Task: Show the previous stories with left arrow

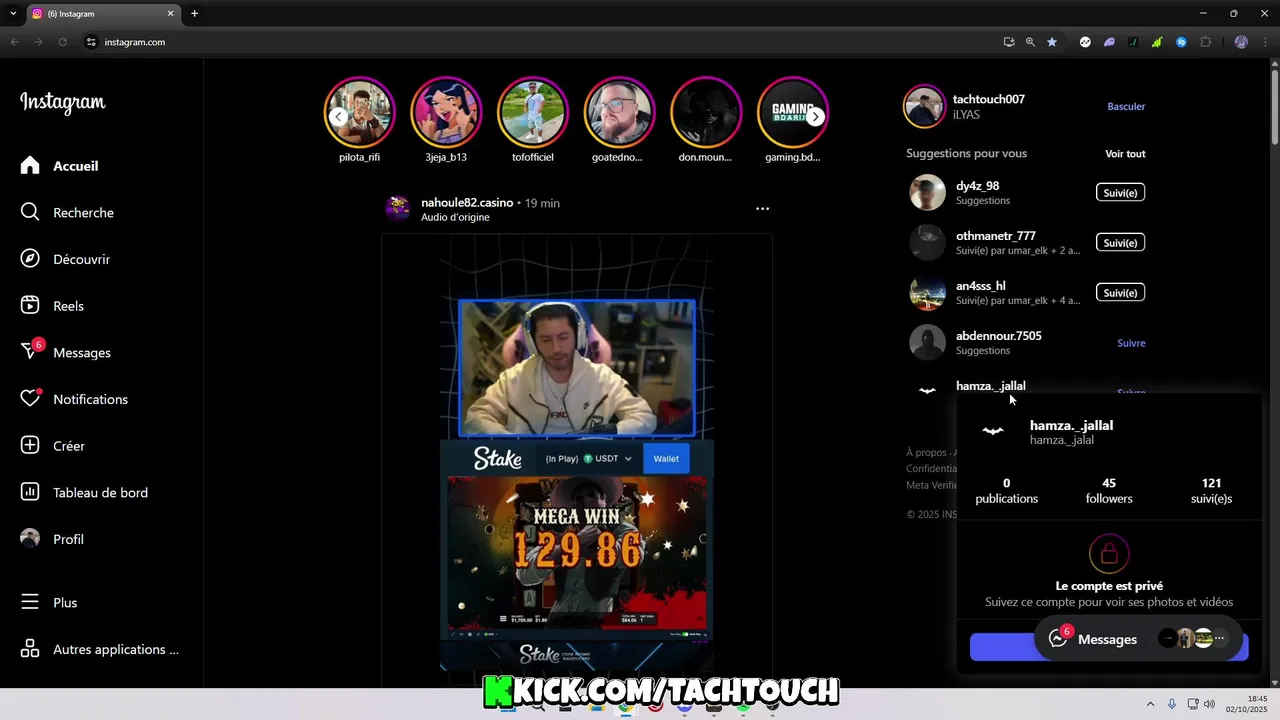Action: pyautogui.click(x=339, y=117)
